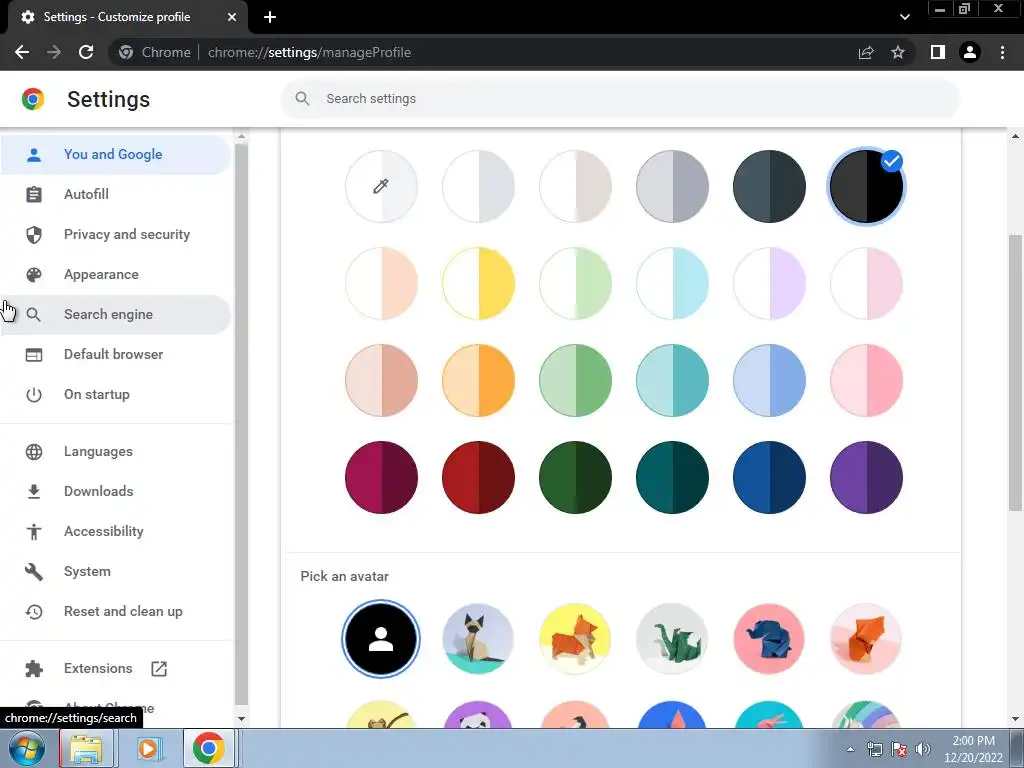
Task: Pick custom color with eyedropper swatch
Action: 381,187
